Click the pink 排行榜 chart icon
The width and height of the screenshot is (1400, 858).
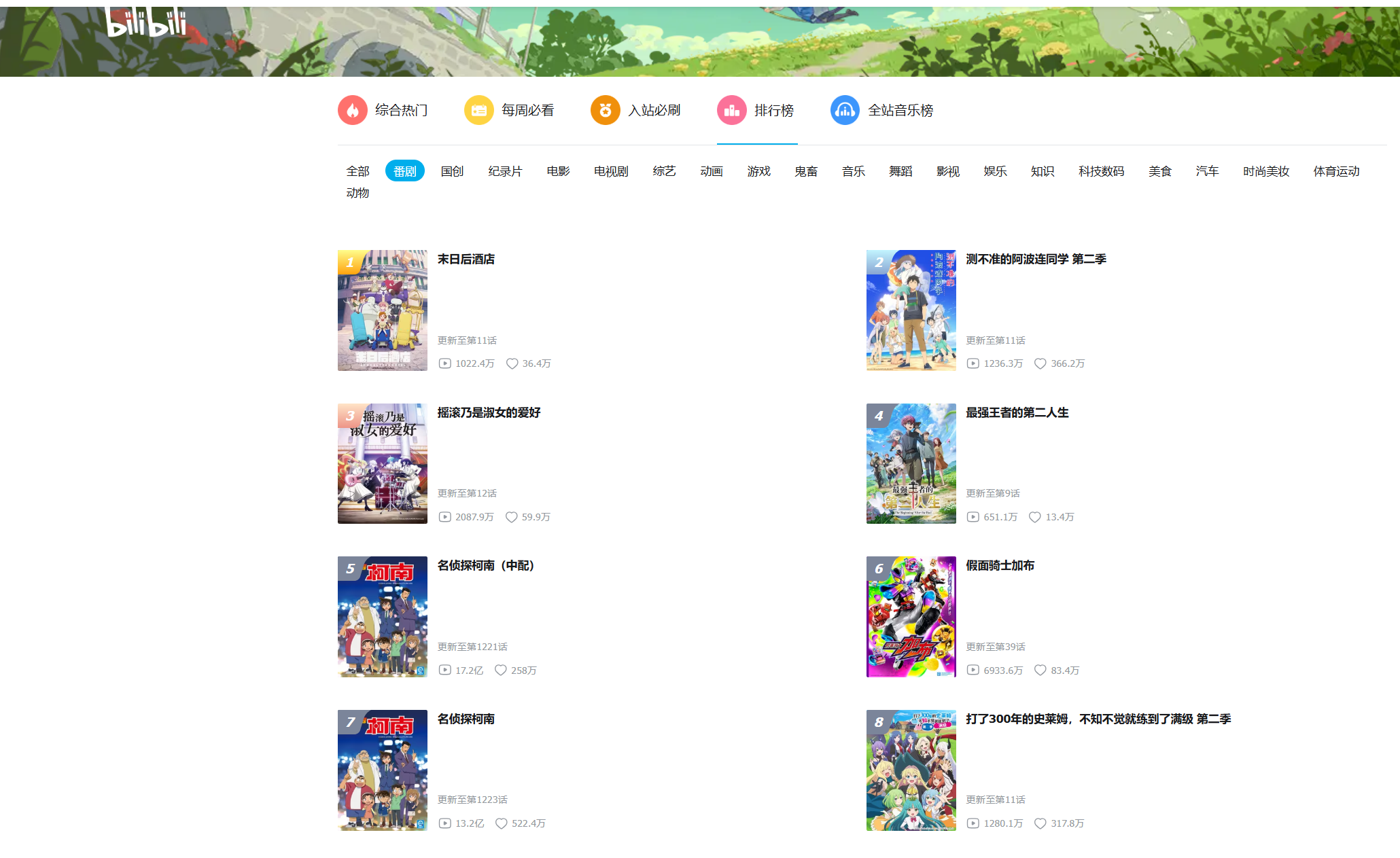[732, 110]
